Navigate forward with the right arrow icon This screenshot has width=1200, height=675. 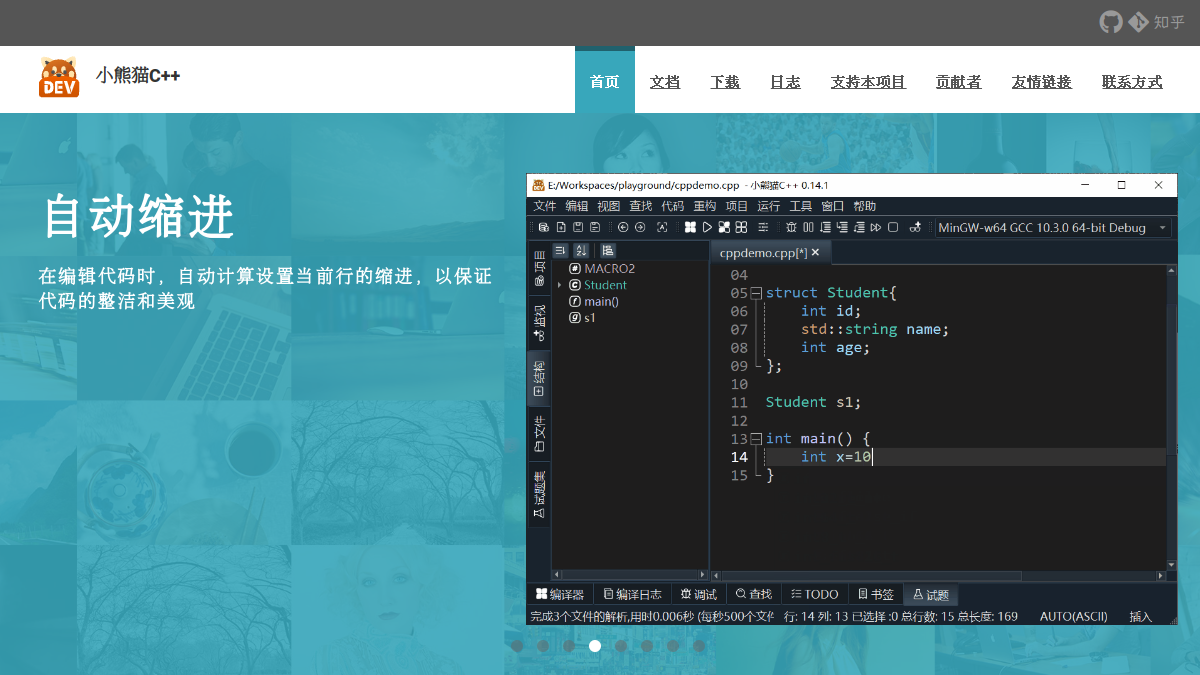640,227
